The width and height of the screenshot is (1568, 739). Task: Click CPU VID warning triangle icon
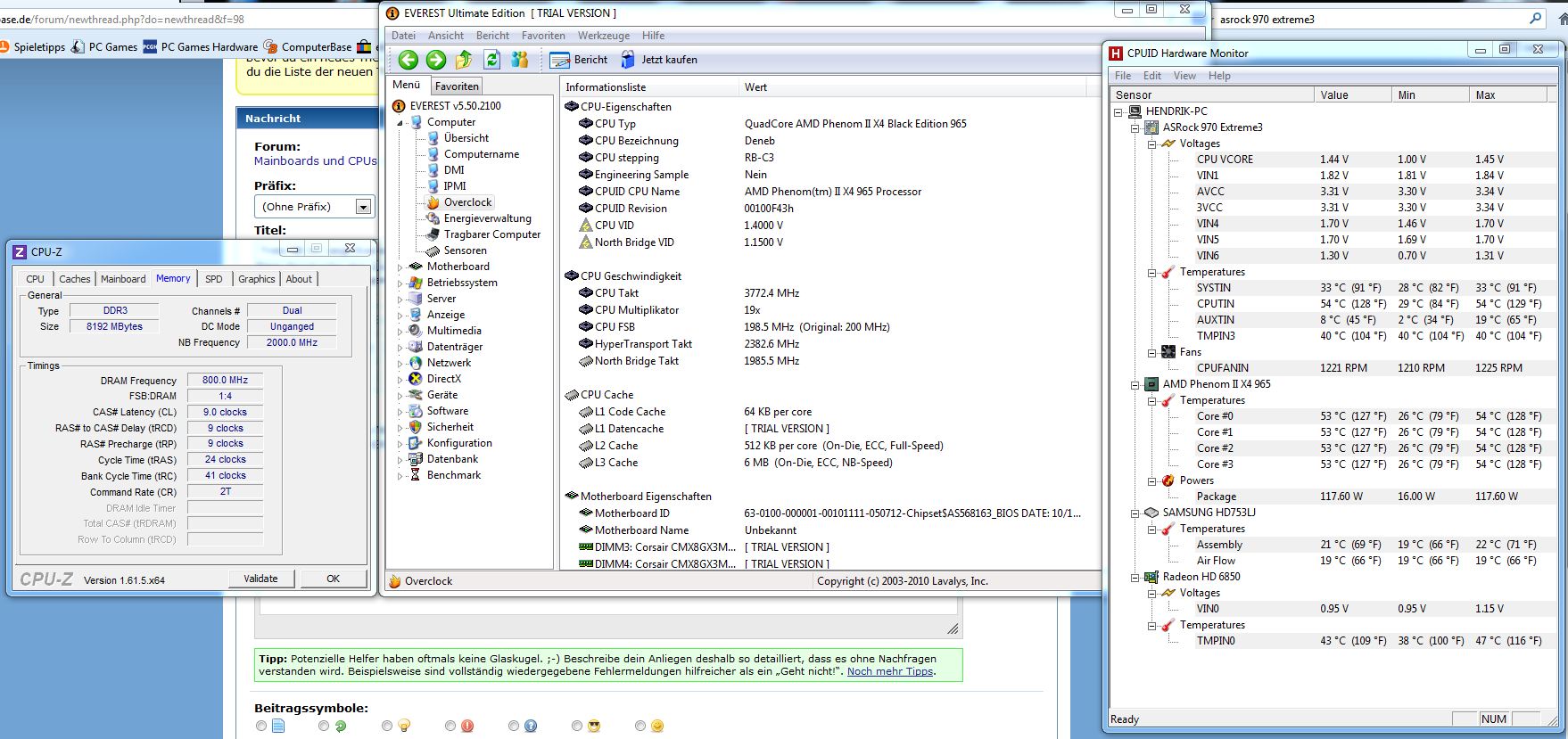tap(586, 226)
